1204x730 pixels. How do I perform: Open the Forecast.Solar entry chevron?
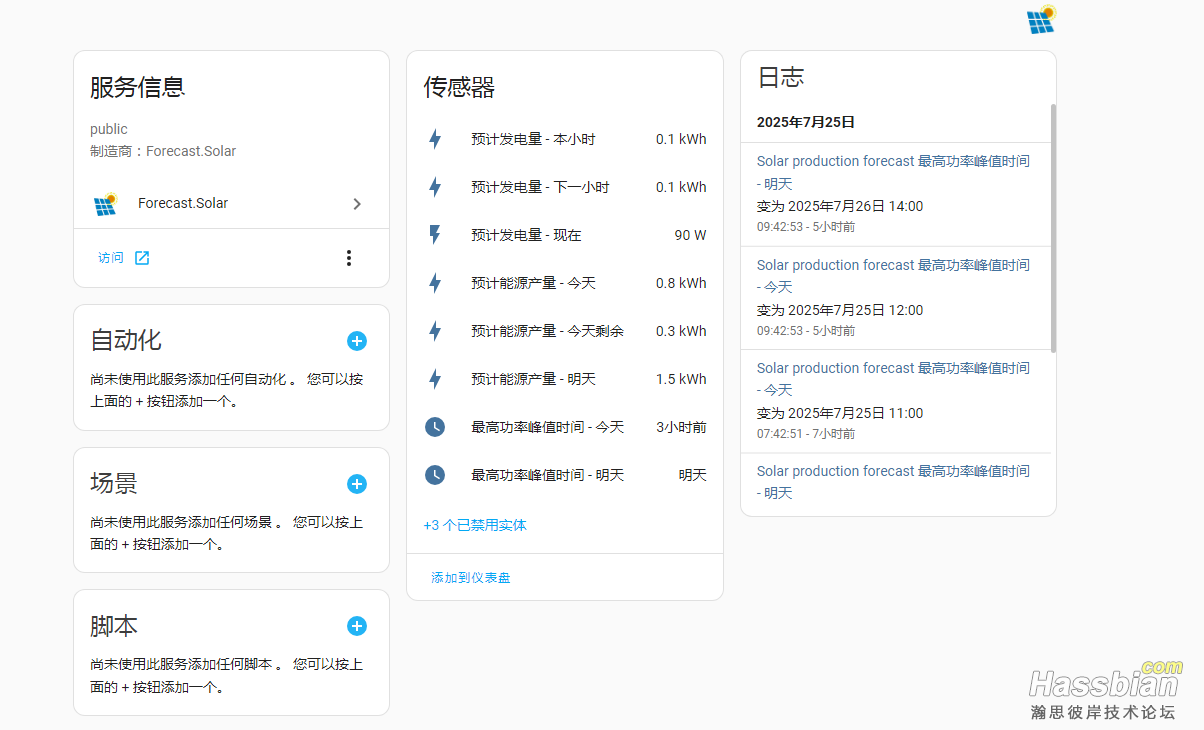tap(357, 204)
